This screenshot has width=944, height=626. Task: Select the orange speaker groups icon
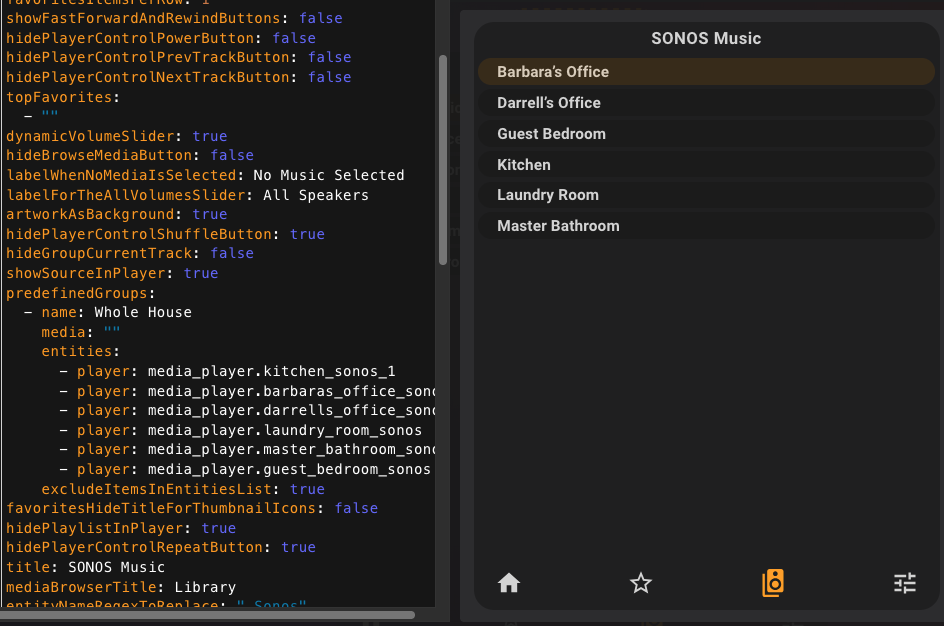pyautogui.click(x=773, y=583)
